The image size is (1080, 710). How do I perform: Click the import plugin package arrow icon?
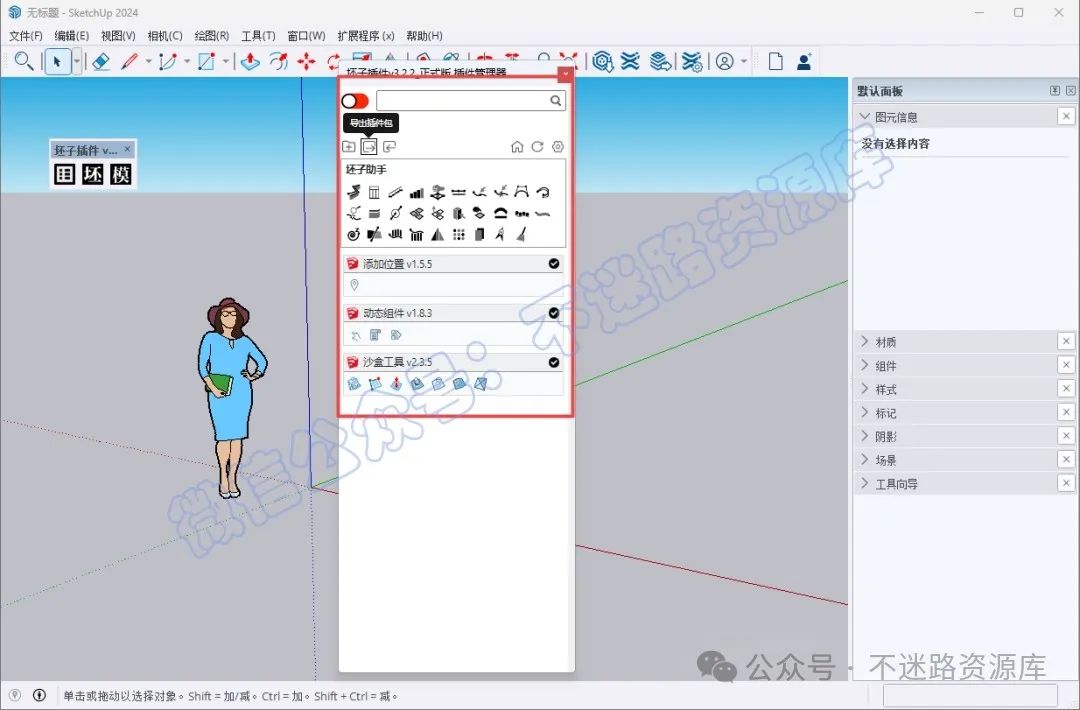point(390,147)
